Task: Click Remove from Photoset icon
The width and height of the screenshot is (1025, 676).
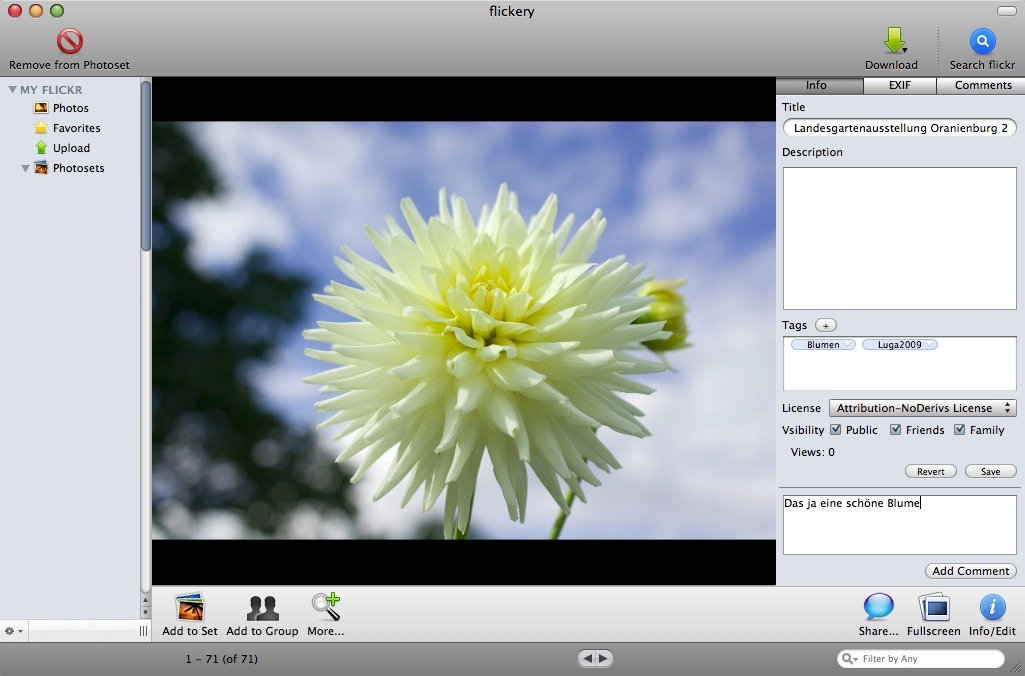Action: tap(69, 41)
